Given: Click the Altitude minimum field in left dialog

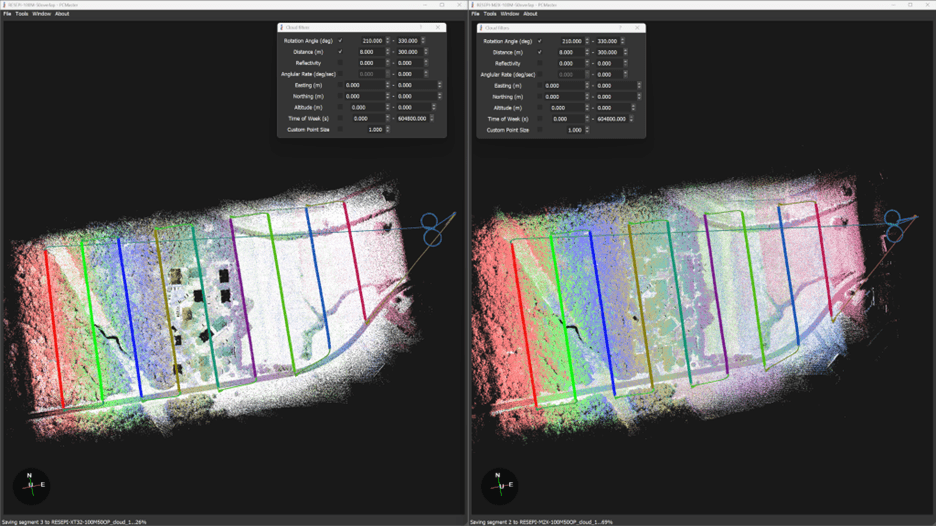Looking at the screenshot, I should click(x=360, y=108).
